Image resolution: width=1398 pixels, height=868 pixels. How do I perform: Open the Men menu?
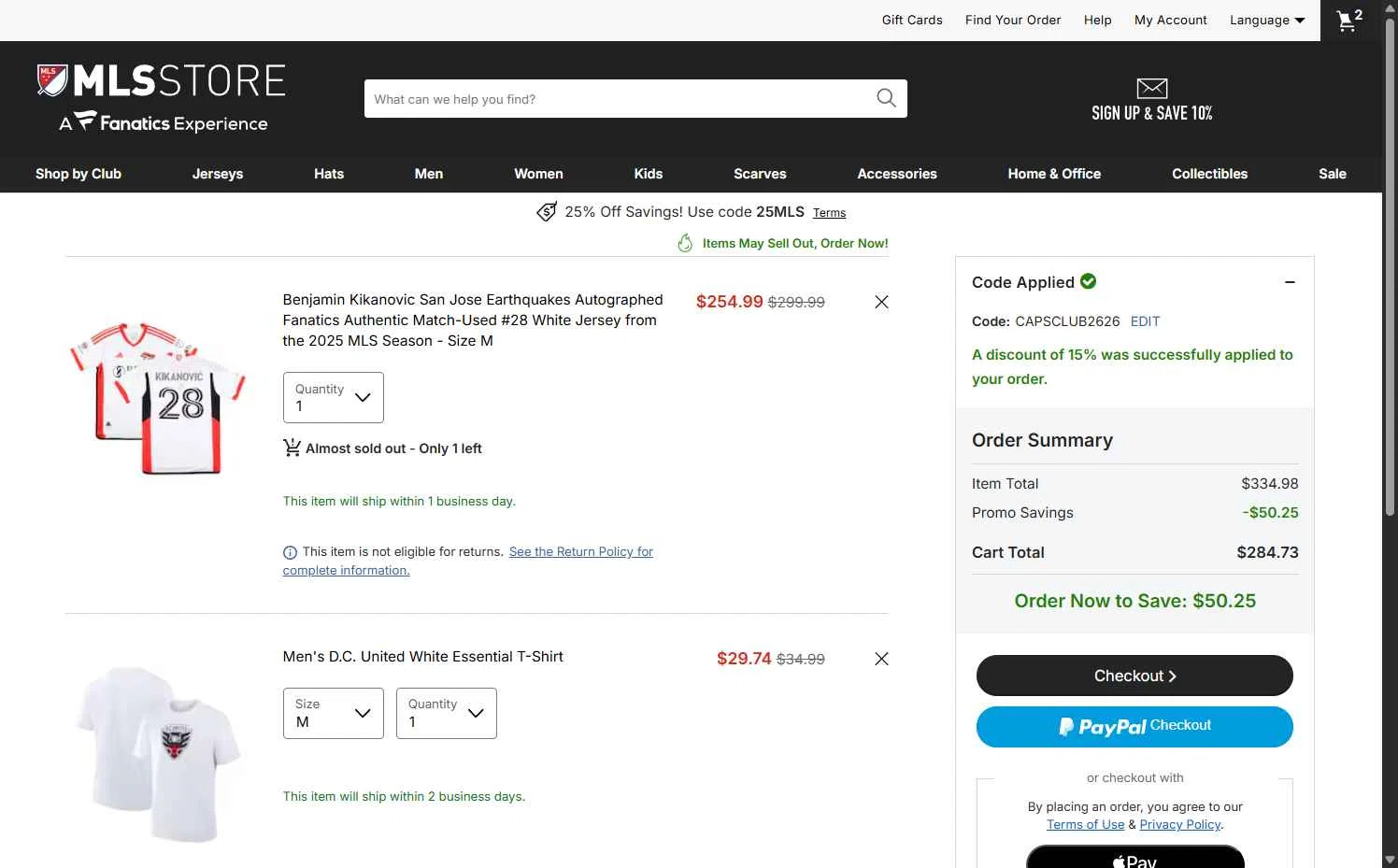tap(429, 174)
